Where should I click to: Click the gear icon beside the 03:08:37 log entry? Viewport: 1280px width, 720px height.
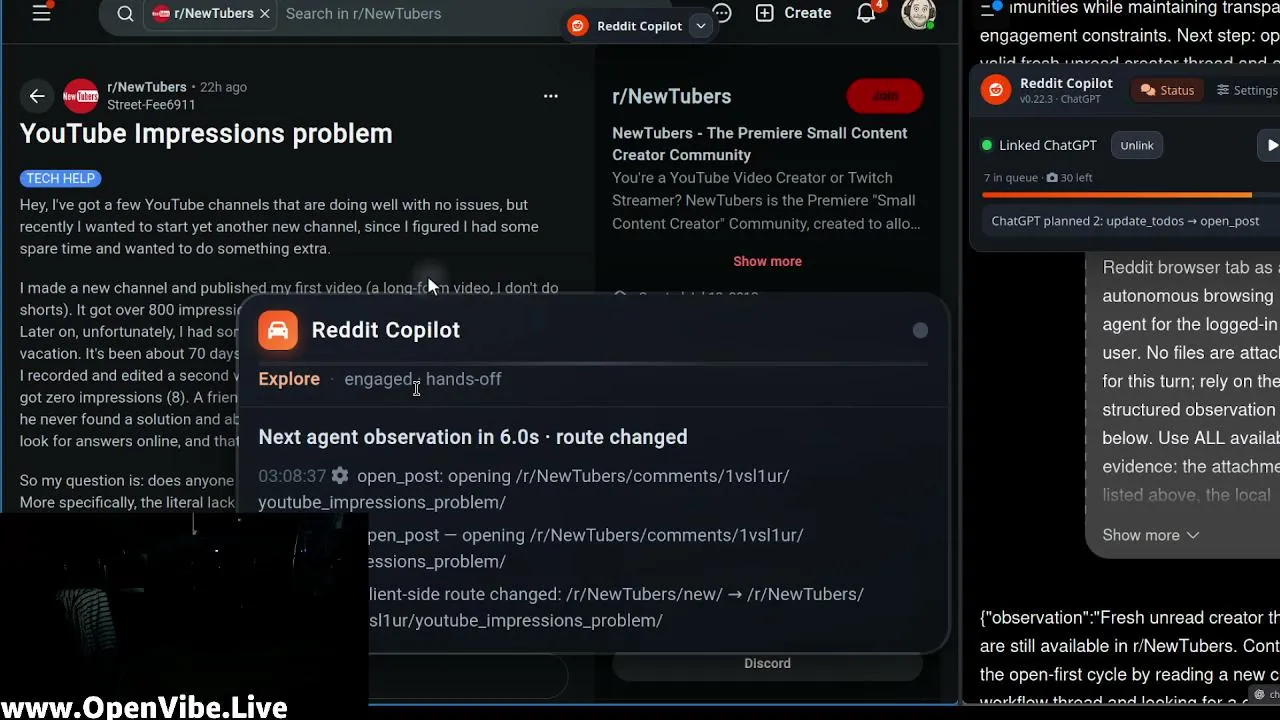[340, 476]
